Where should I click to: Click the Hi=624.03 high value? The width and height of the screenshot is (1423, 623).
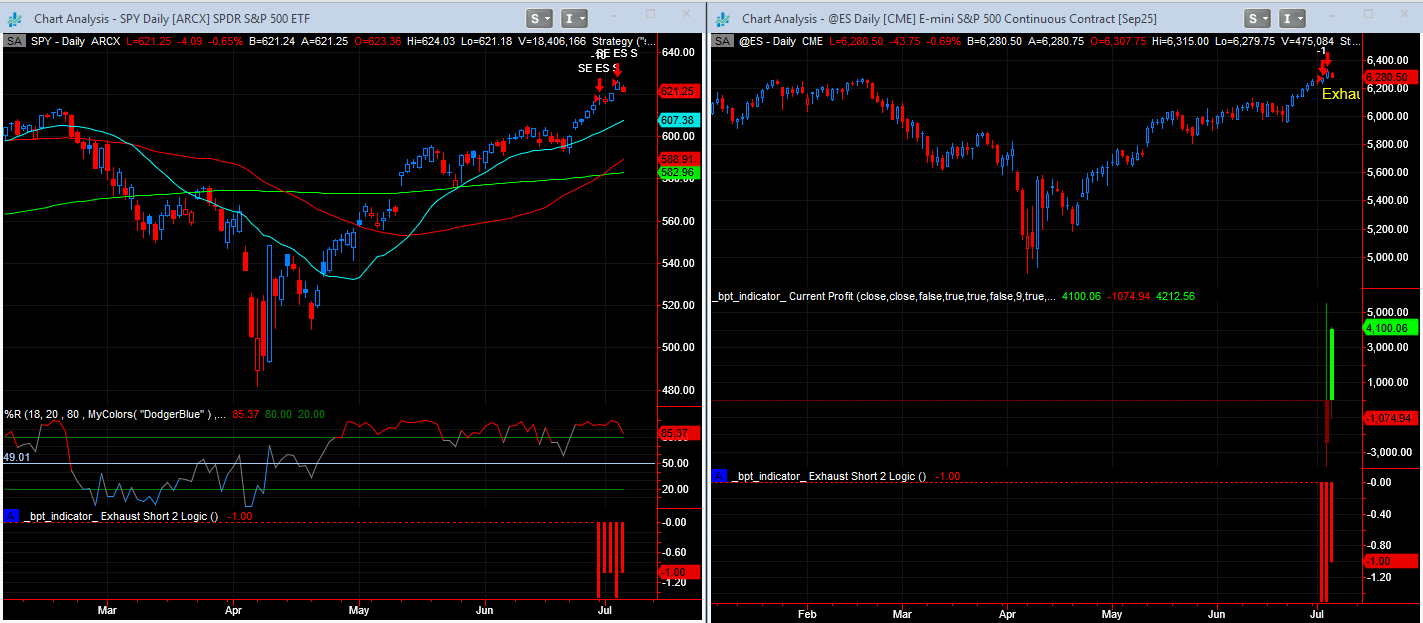(431, 41)
